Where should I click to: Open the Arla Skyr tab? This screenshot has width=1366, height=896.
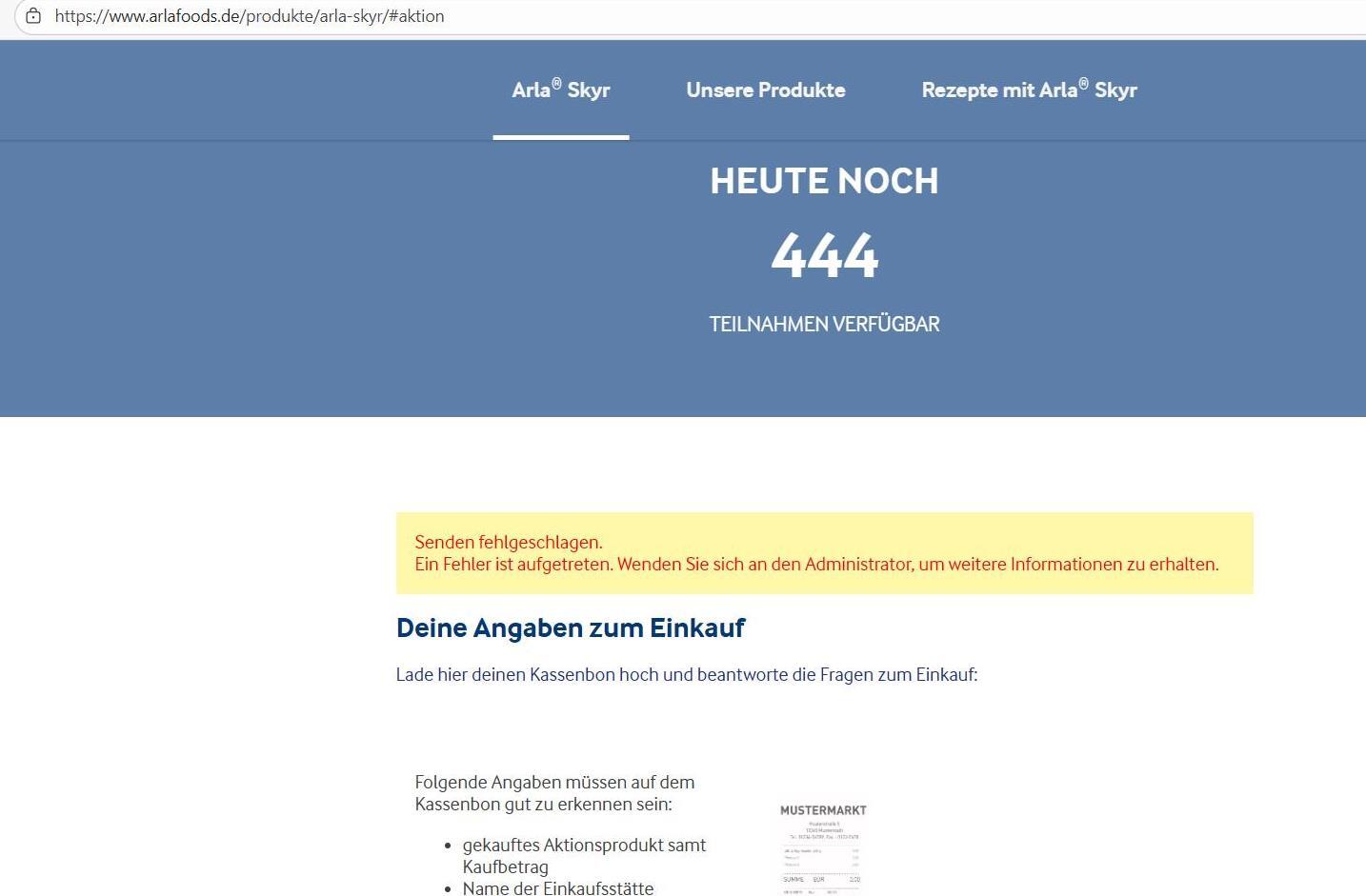[x=560, y=90]
